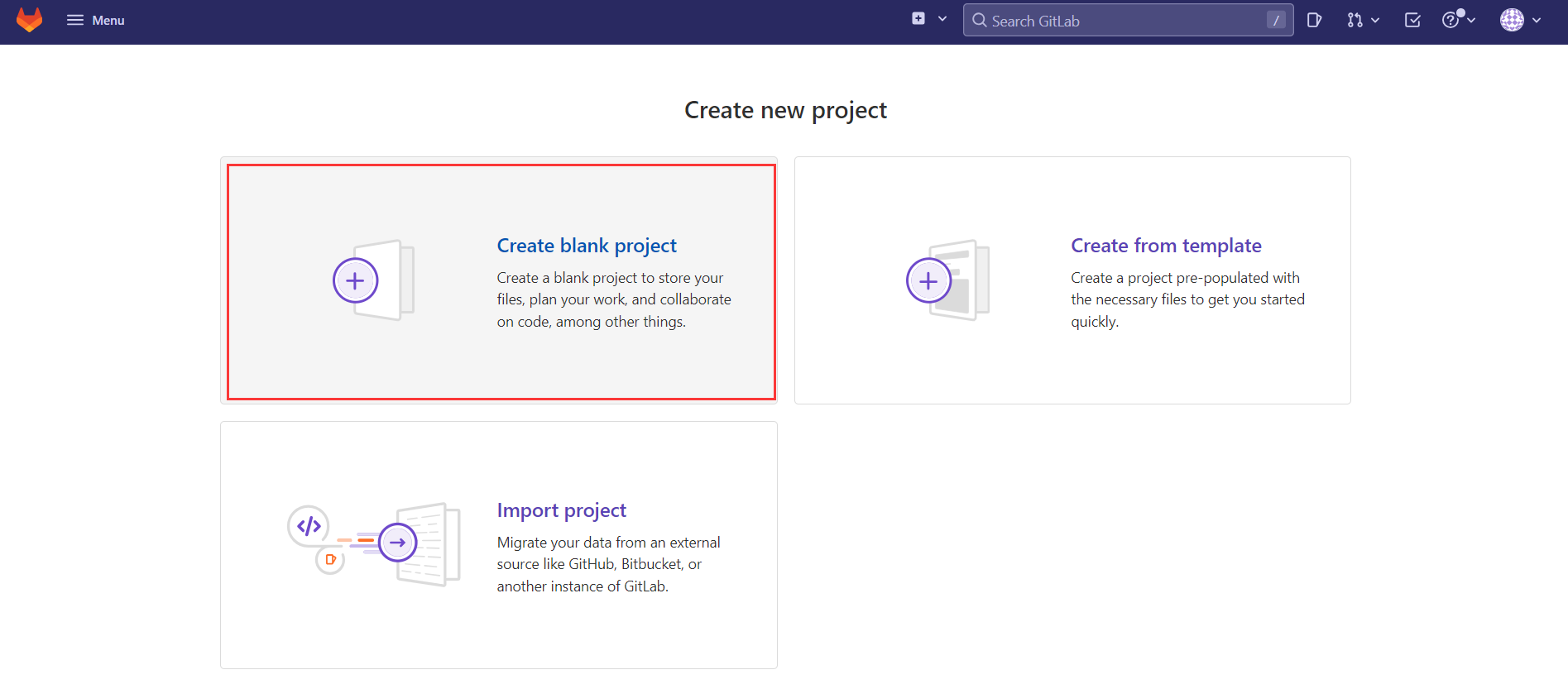
Task: Click the user avatar icon
Action: (1512, 20)
